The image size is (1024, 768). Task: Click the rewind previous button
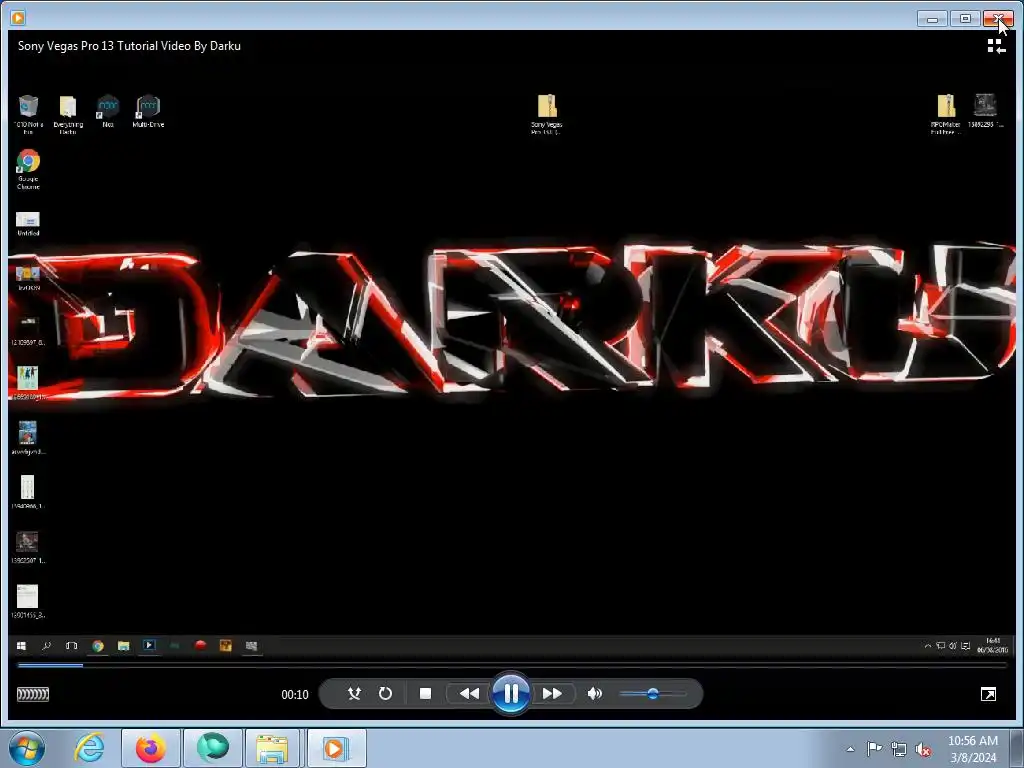tap(469, 694)
